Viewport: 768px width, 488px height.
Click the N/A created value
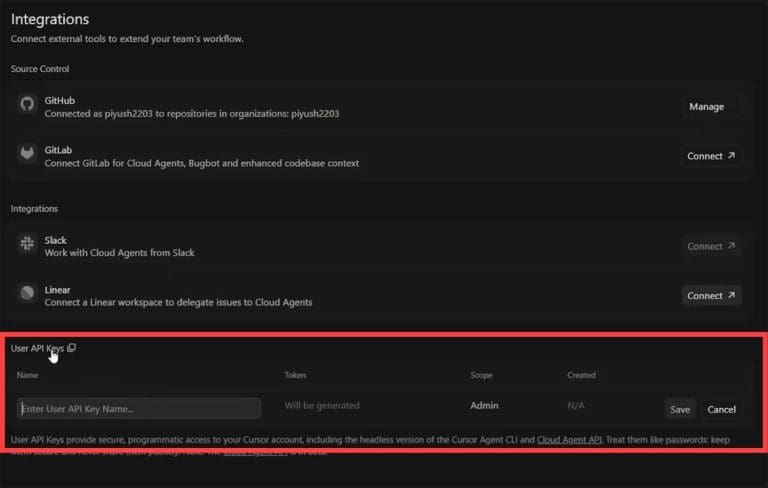tap(576, 405)
